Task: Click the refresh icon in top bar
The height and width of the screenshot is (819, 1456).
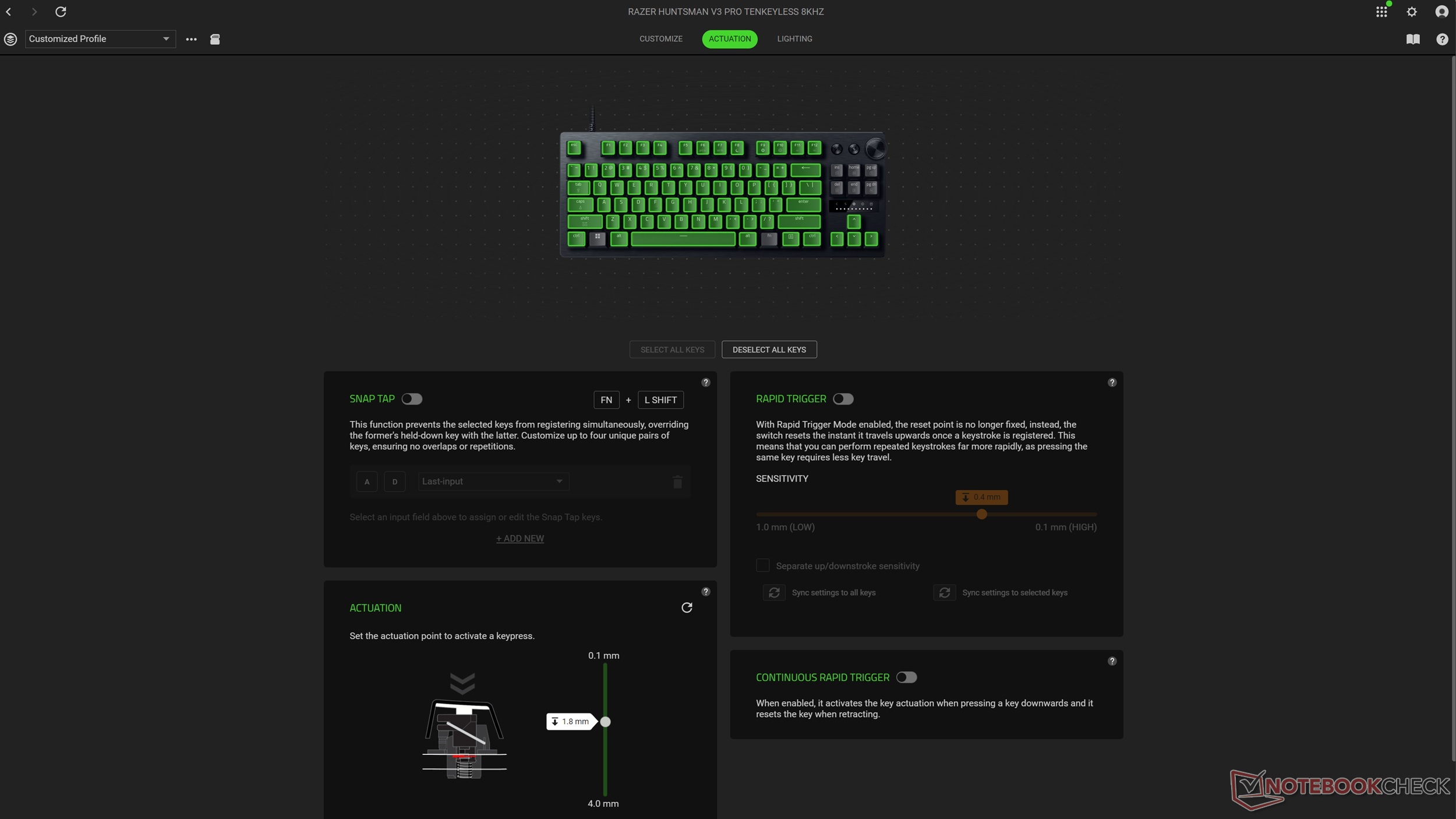Action: 61,12
